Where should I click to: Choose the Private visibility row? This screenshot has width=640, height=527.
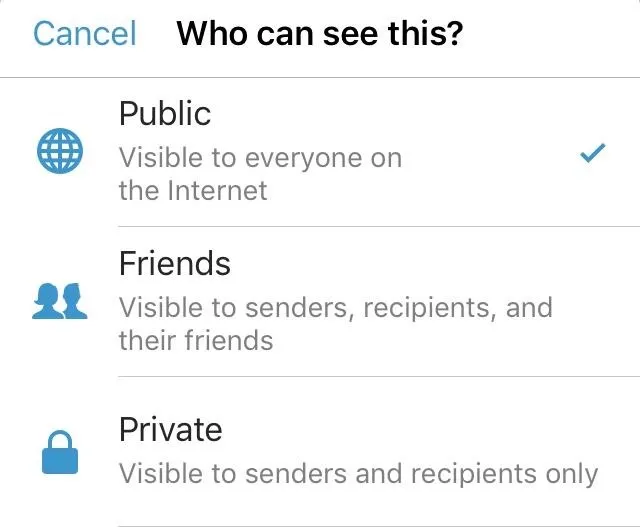pyautogui.click(x=320, y=452)
